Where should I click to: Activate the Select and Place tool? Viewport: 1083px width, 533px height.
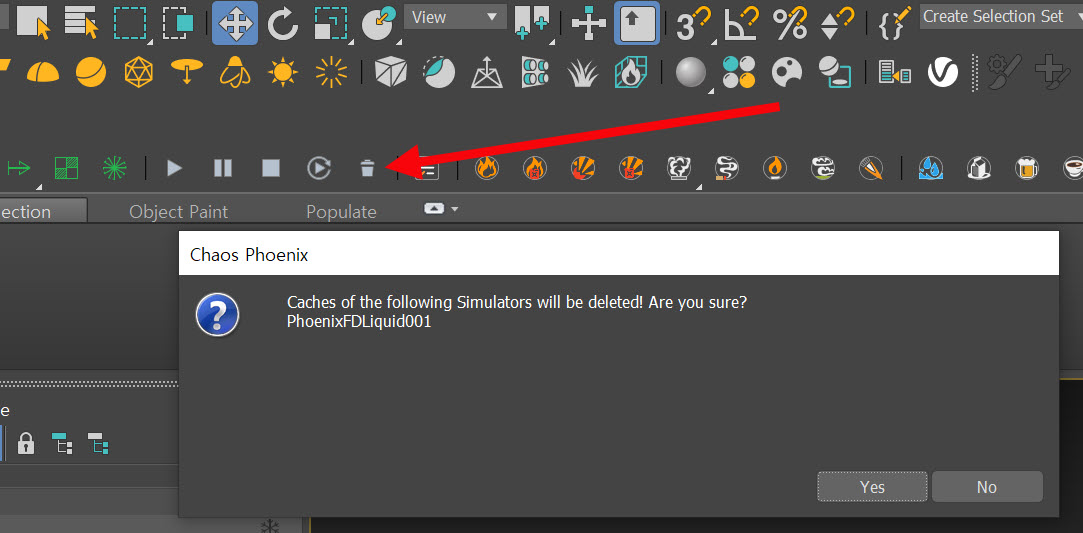[379, 23]
